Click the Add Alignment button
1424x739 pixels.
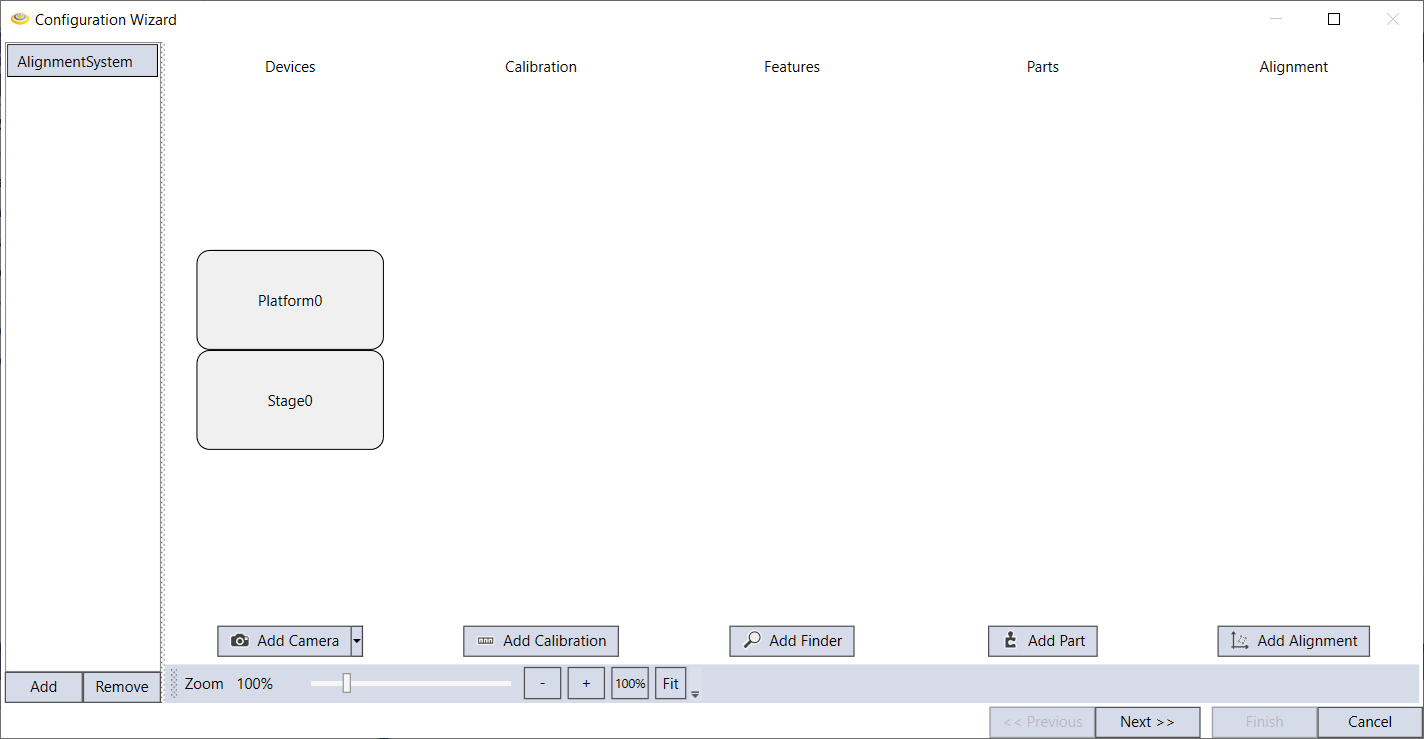coord(1293,641)
